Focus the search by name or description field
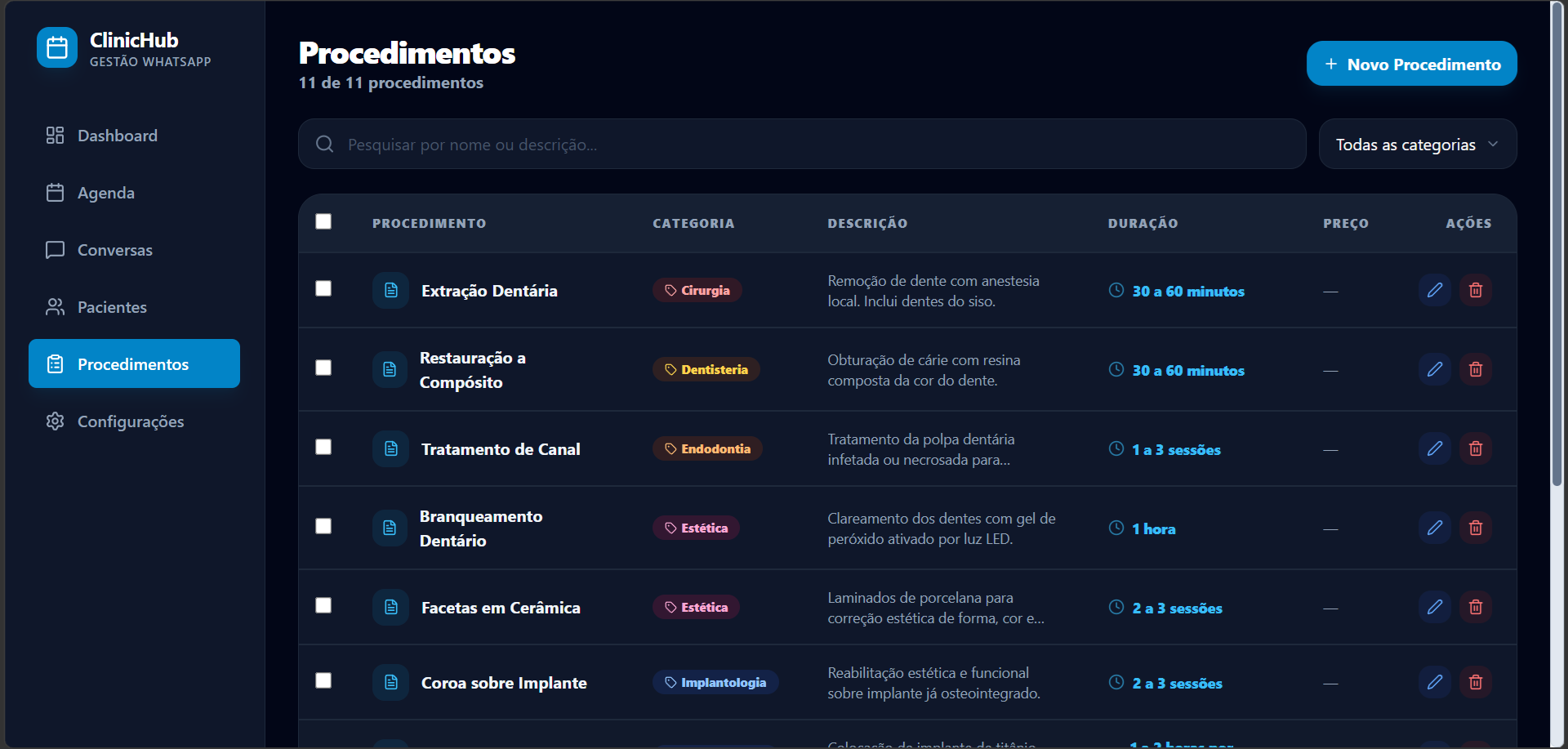Image resolution: width=1568 pixels, height=749 pixels. pos(802,144)
